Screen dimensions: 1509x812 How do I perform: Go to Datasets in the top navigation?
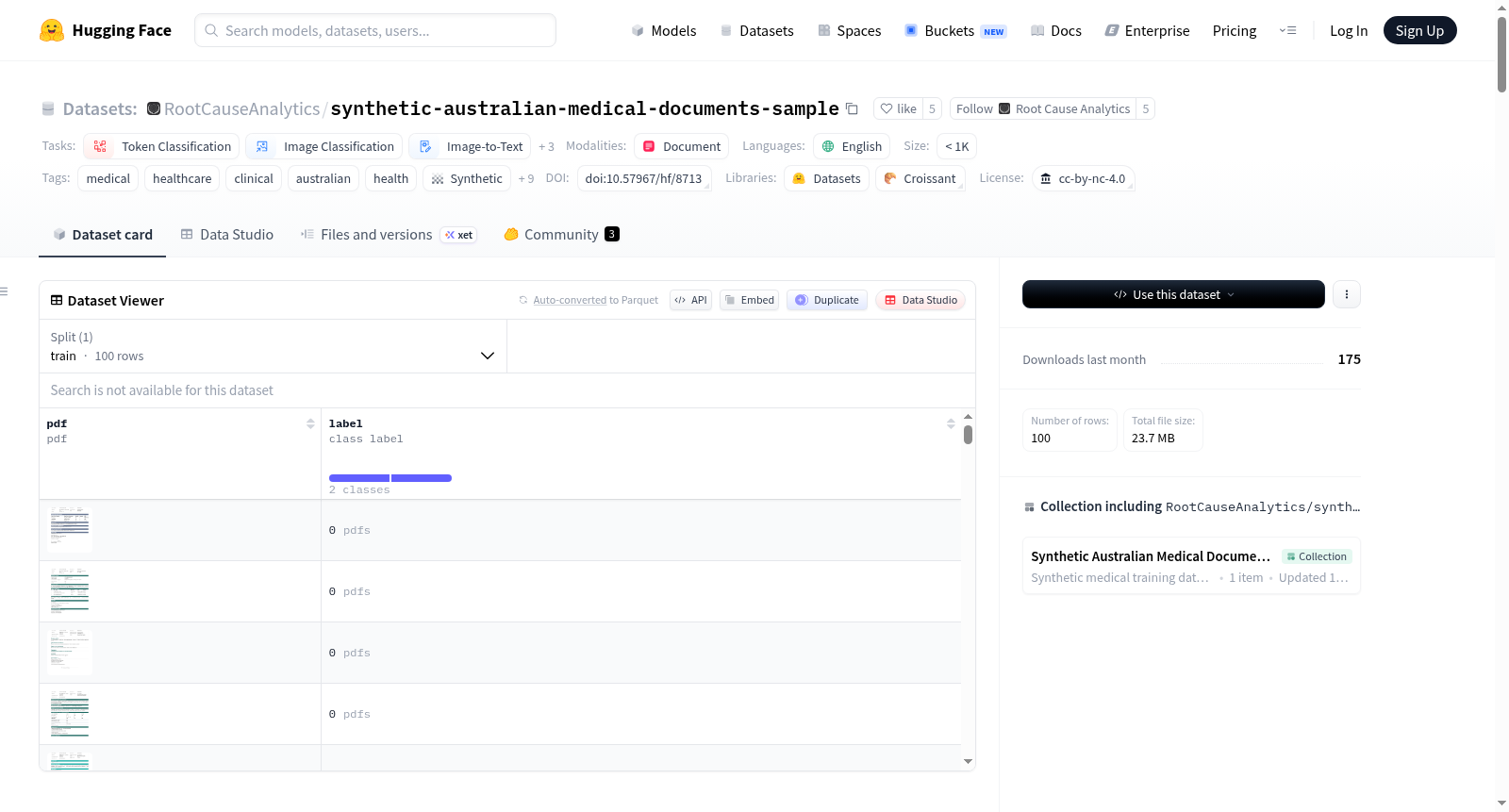pos(757,31)
